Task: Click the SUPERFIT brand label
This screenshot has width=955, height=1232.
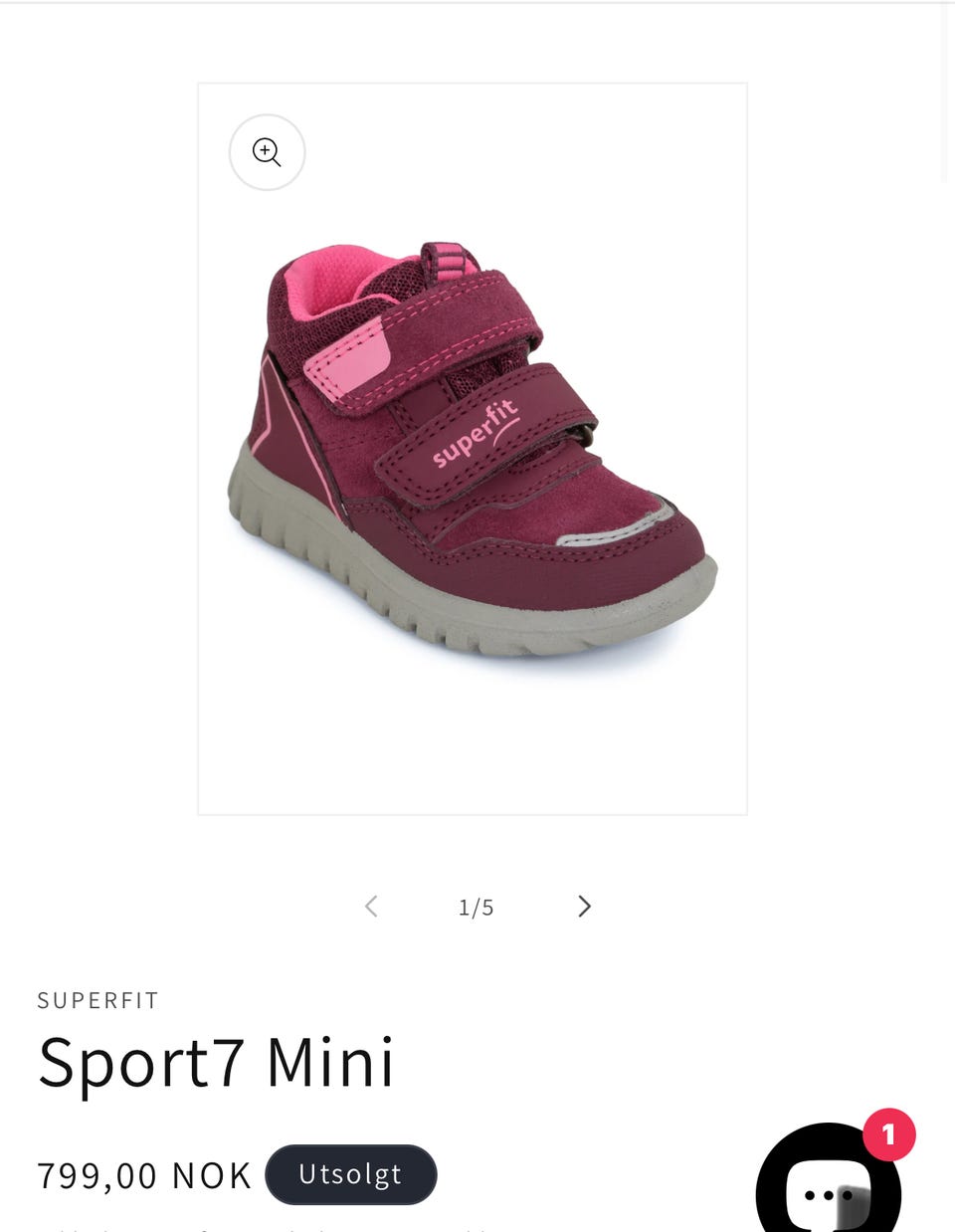Action: point(98,1000)
